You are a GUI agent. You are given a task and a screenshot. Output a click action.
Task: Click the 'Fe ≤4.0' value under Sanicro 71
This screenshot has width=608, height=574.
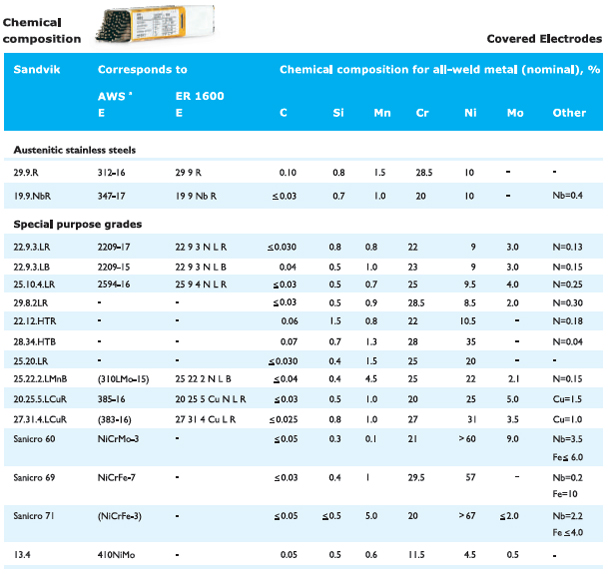[x=568, y=533]
